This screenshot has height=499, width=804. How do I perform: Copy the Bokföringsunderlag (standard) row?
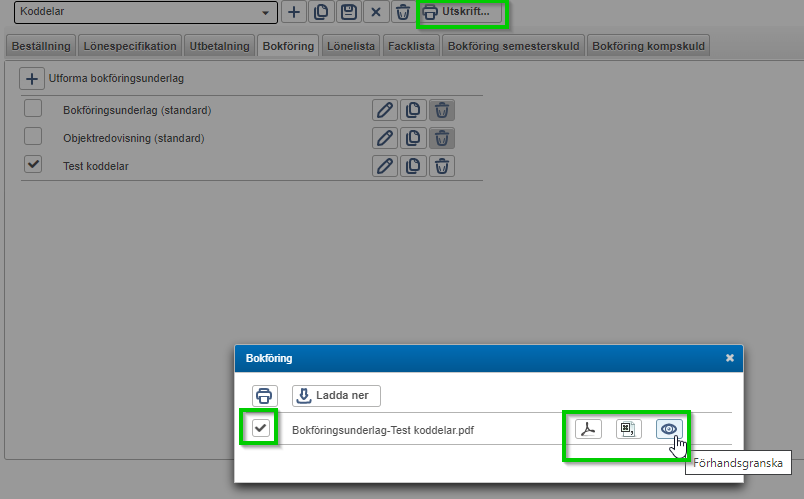pyautogui.click(x=413, y=110)
